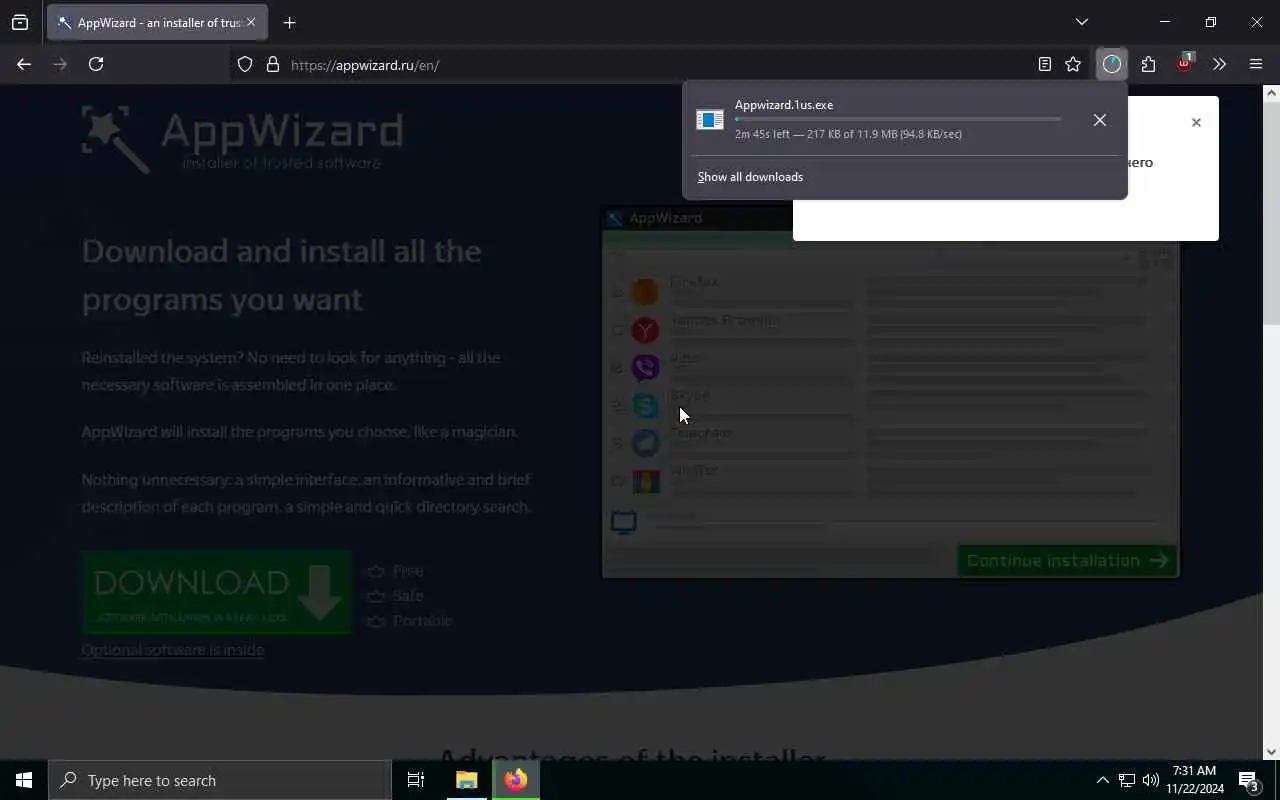Click Continue installation button in preview
The image size is (1280, 800).
point(1068,561)
